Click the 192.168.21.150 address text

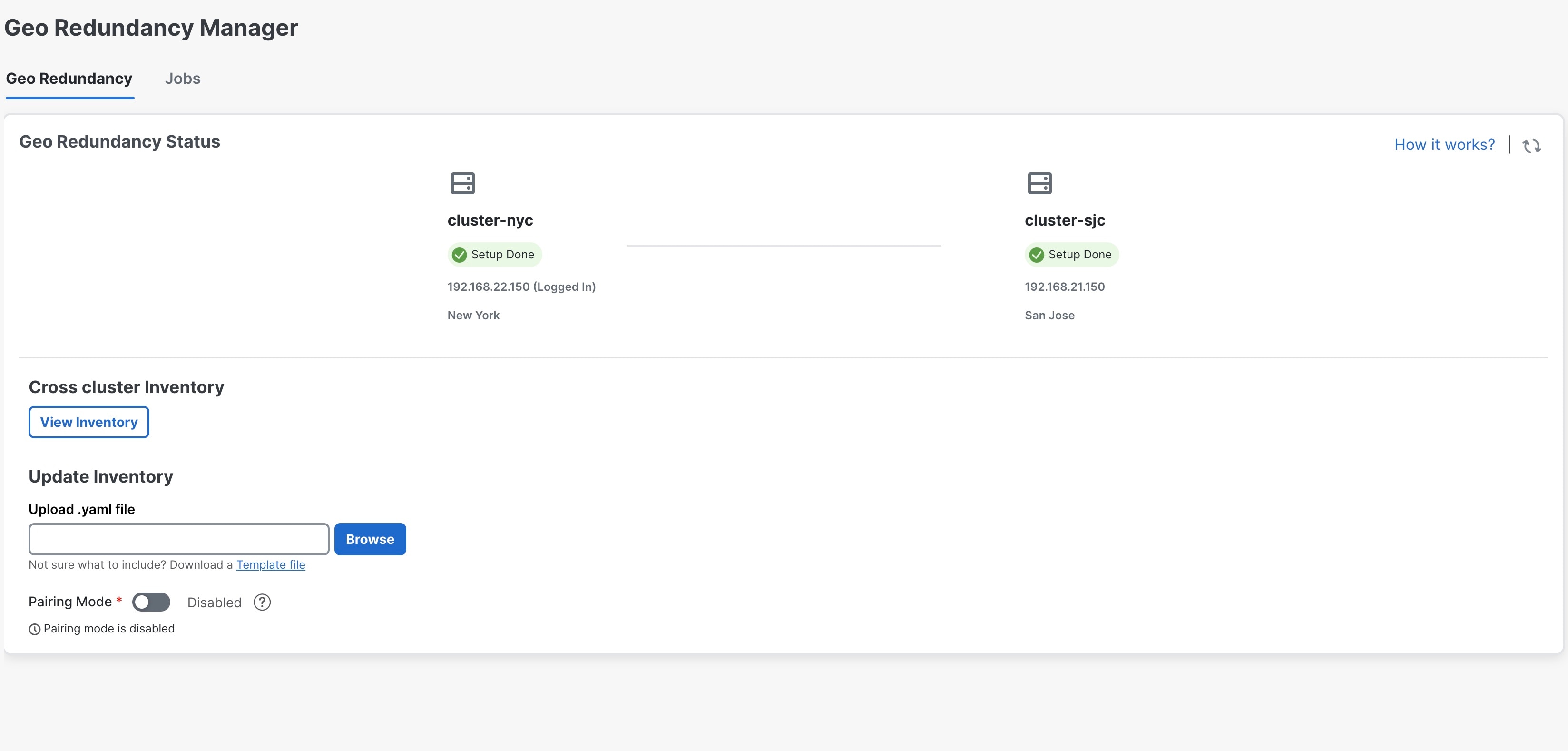(1064, 287)
